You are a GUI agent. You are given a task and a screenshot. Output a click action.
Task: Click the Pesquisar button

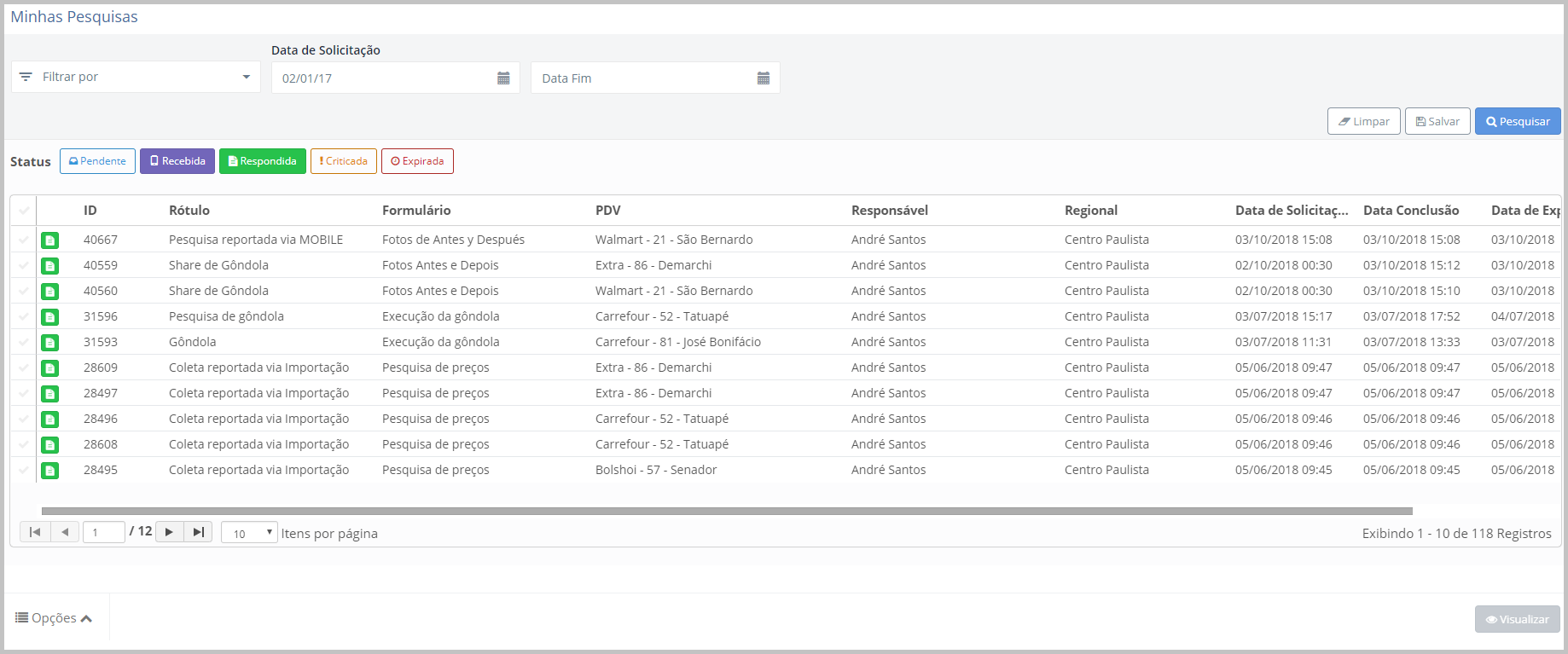click(1518, 121)
